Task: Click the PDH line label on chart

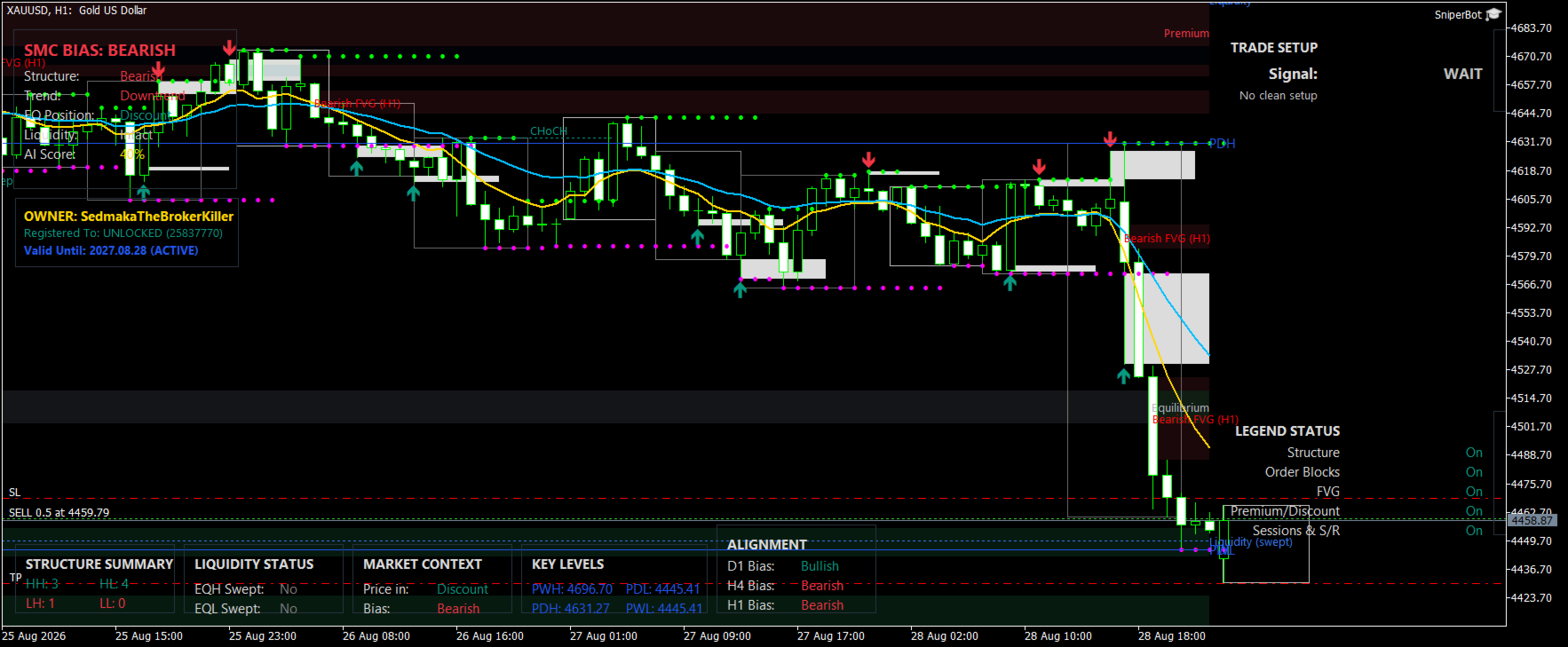Action: (x=1222, y=144)
